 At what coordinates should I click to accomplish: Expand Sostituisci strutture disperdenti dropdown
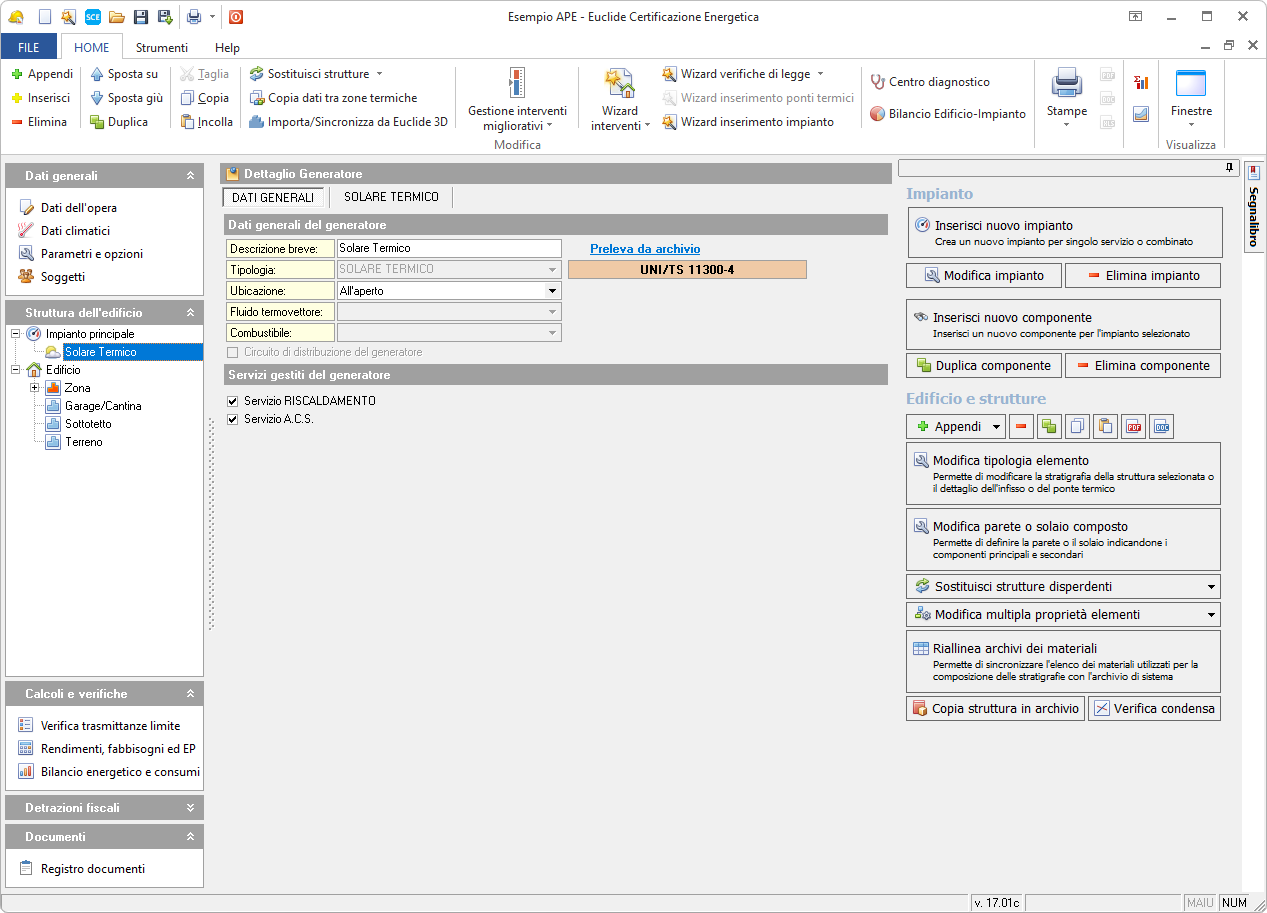(1211, 587)
